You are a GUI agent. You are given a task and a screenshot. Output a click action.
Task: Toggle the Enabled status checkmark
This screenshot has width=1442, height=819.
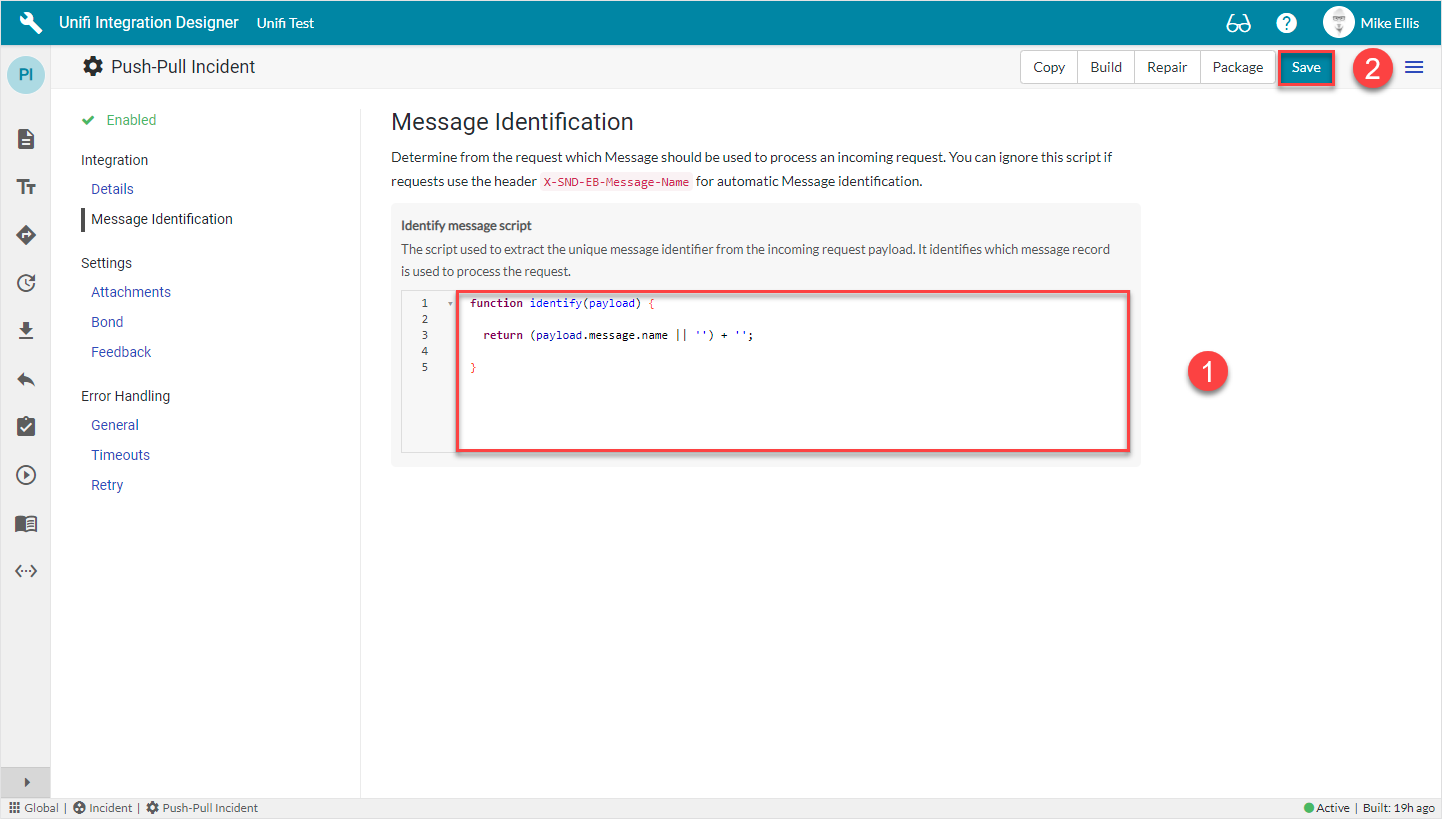click(89, 119)
